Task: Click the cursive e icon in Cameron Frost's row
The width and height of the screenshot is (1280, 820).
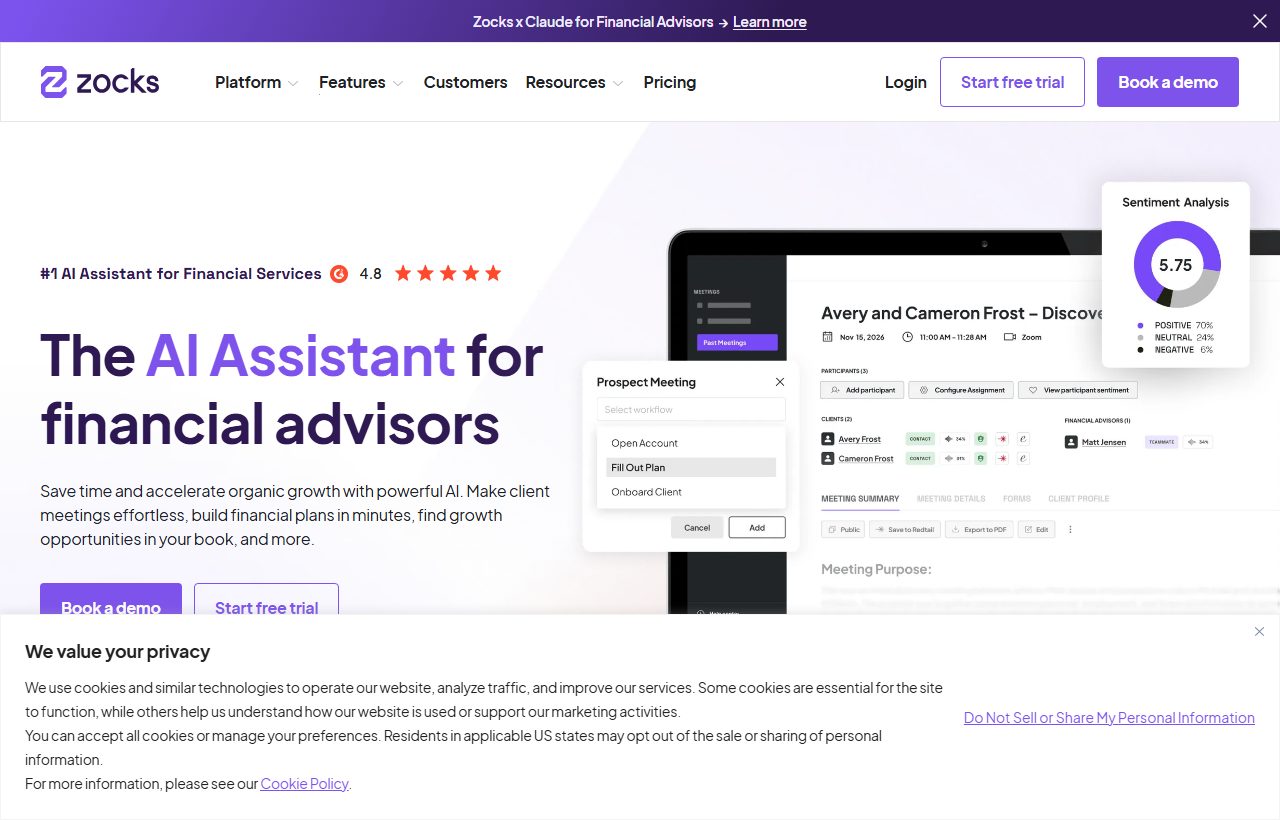Action: (x=1023, y=458)
